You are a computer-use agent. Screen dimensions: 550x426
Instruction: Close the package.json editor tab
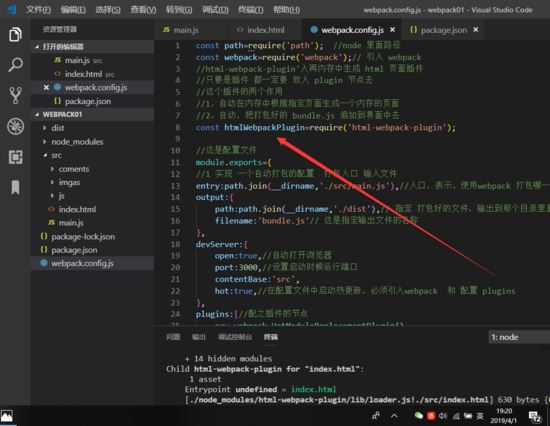click(x=476, y=30)
